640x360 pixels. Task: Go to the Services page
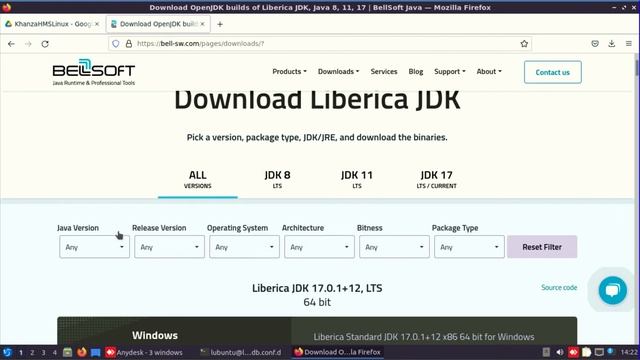click(x=384, y=71)
